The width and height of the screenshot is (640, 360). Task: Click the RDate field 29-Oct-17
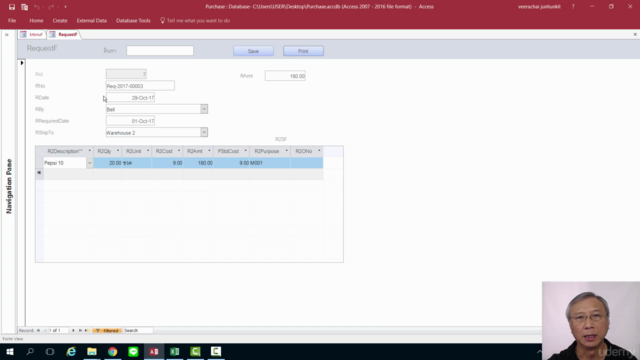click(130, 98)
